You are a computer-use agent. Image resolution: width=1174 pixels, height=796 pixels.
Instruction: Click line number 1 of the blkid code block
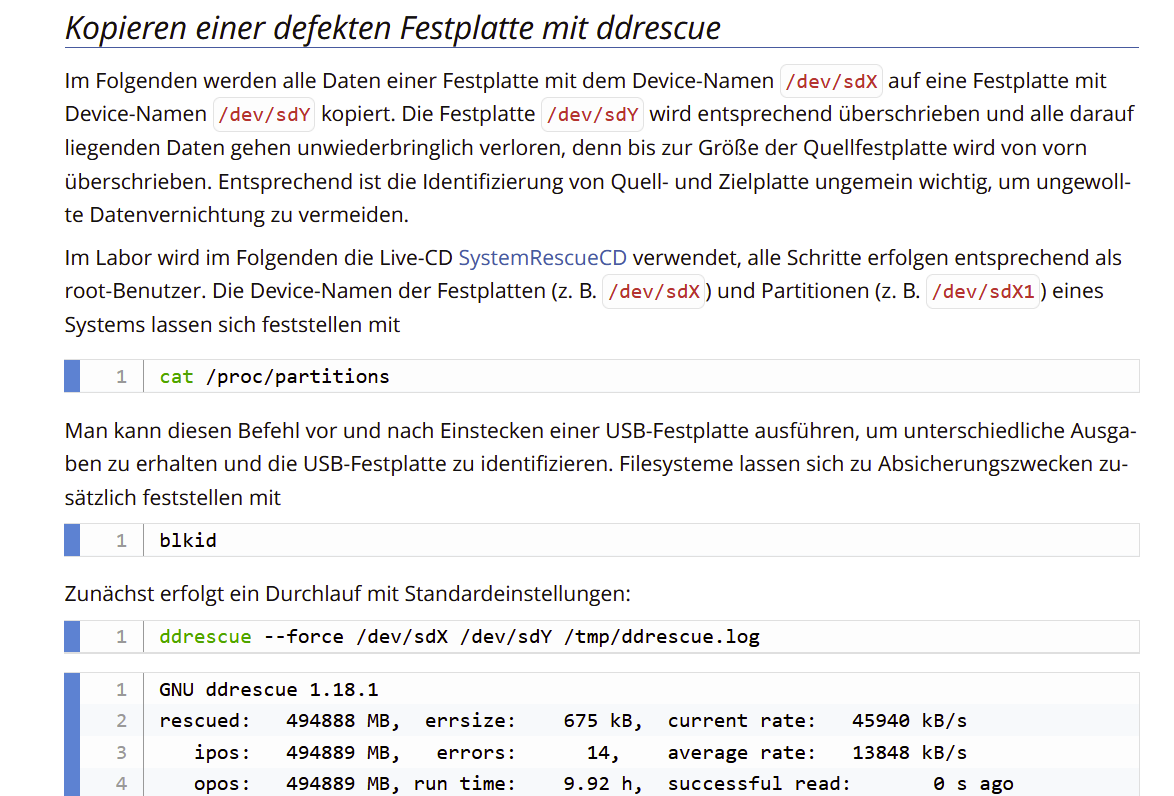pyautogui.click(x=121, y=541)
